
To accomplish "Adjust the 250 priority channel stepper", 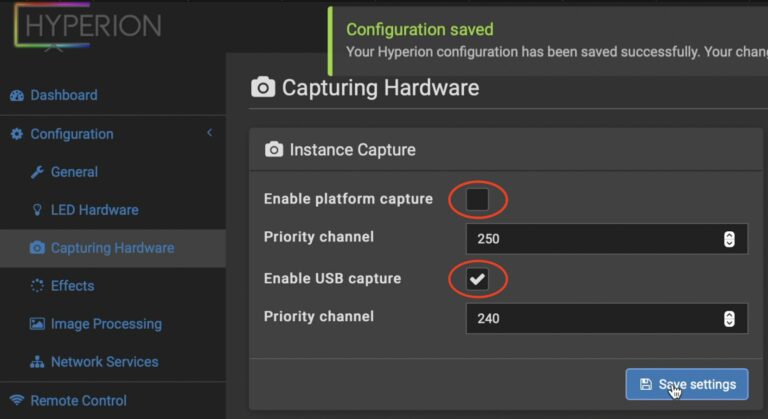I will (x=729, y=239).
